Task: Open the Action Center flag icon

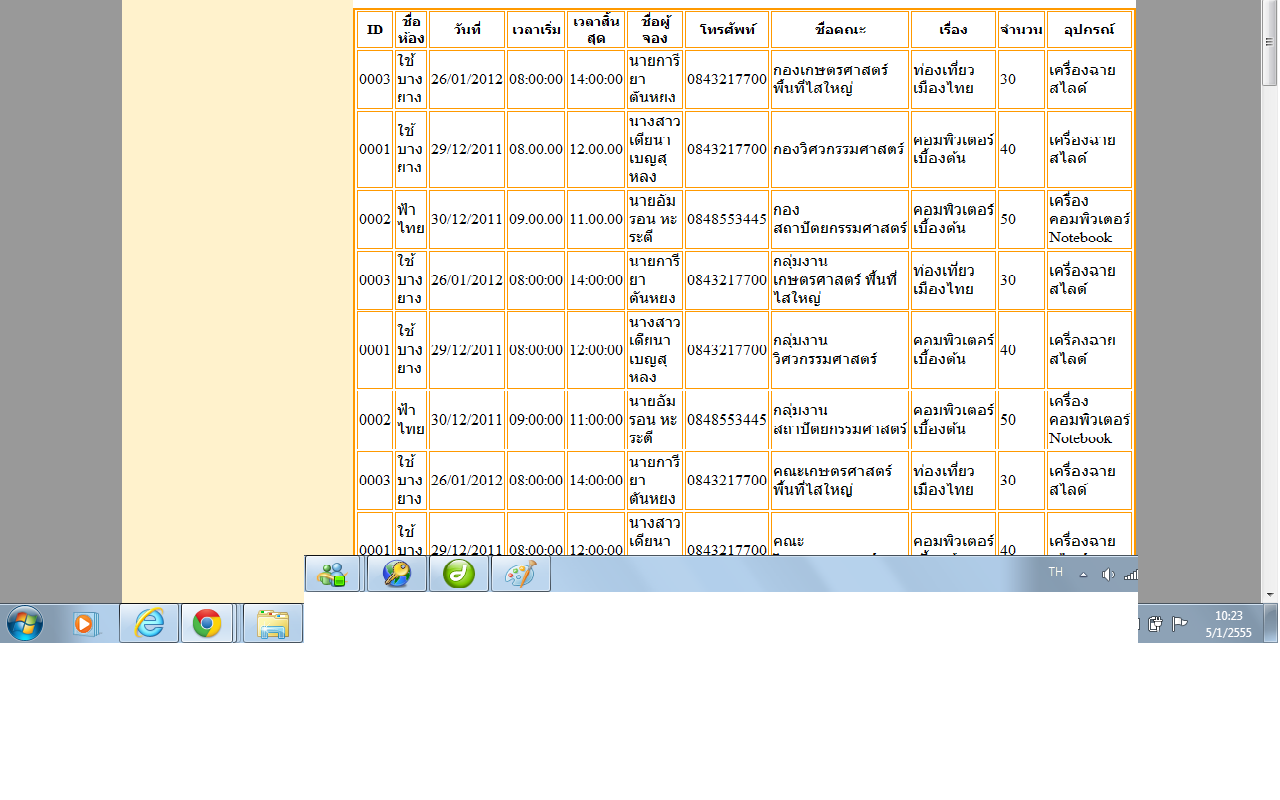Action: tap(1180, 624)
